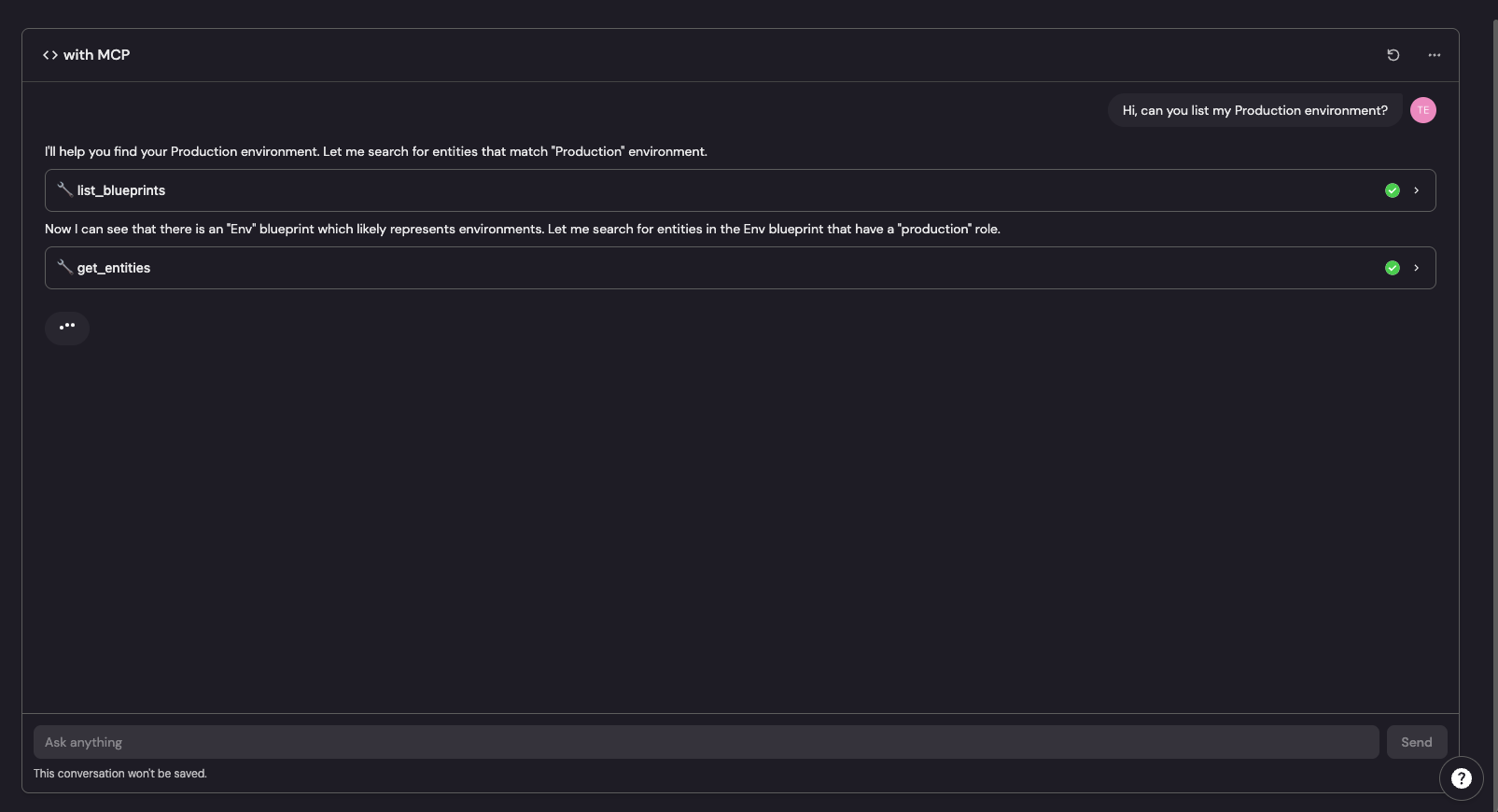Click the wrench icon for get_entities
1498x812 pixels.
[64, 267]
